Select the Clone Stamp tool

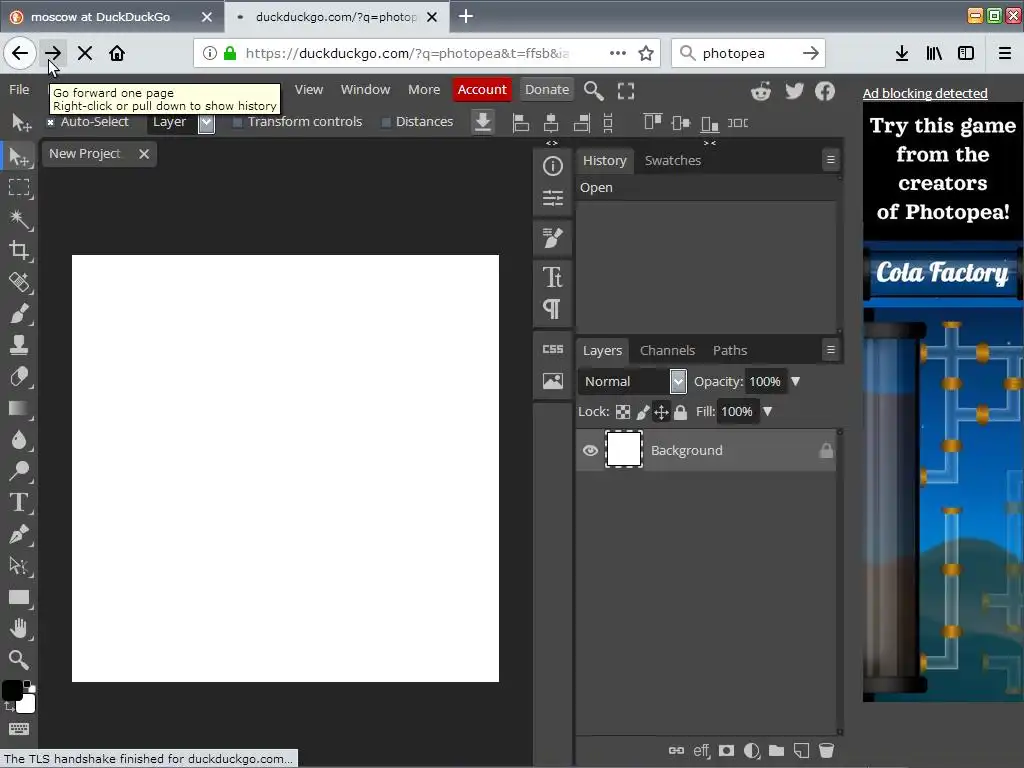click(x=19, y=345)
